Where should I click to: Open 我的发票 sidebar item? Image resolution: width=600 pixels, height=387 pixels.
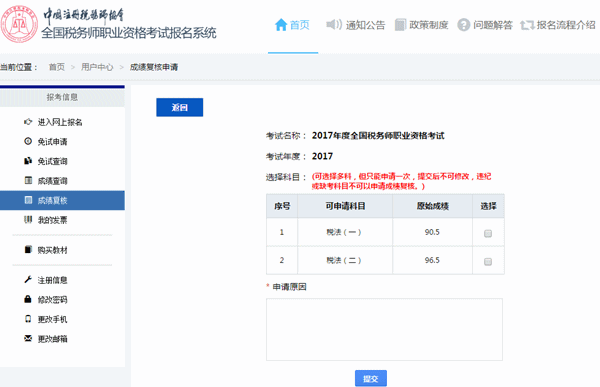[52, 220]
